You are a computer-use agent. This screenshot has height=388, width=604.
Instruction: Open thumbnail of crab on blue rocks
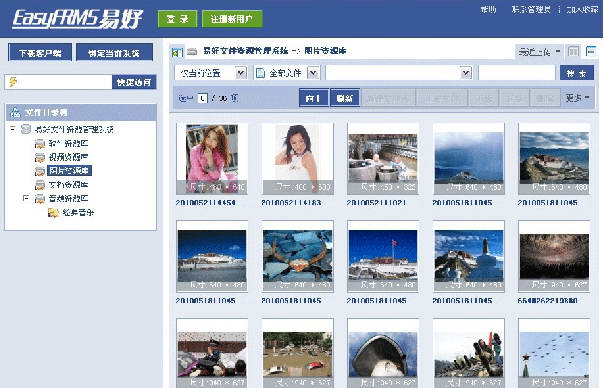[297, 256]
